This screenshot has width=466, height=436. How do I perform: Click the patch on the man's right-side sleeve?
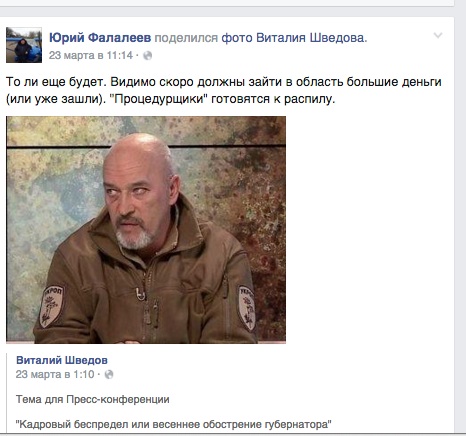(x=247, y=308)
